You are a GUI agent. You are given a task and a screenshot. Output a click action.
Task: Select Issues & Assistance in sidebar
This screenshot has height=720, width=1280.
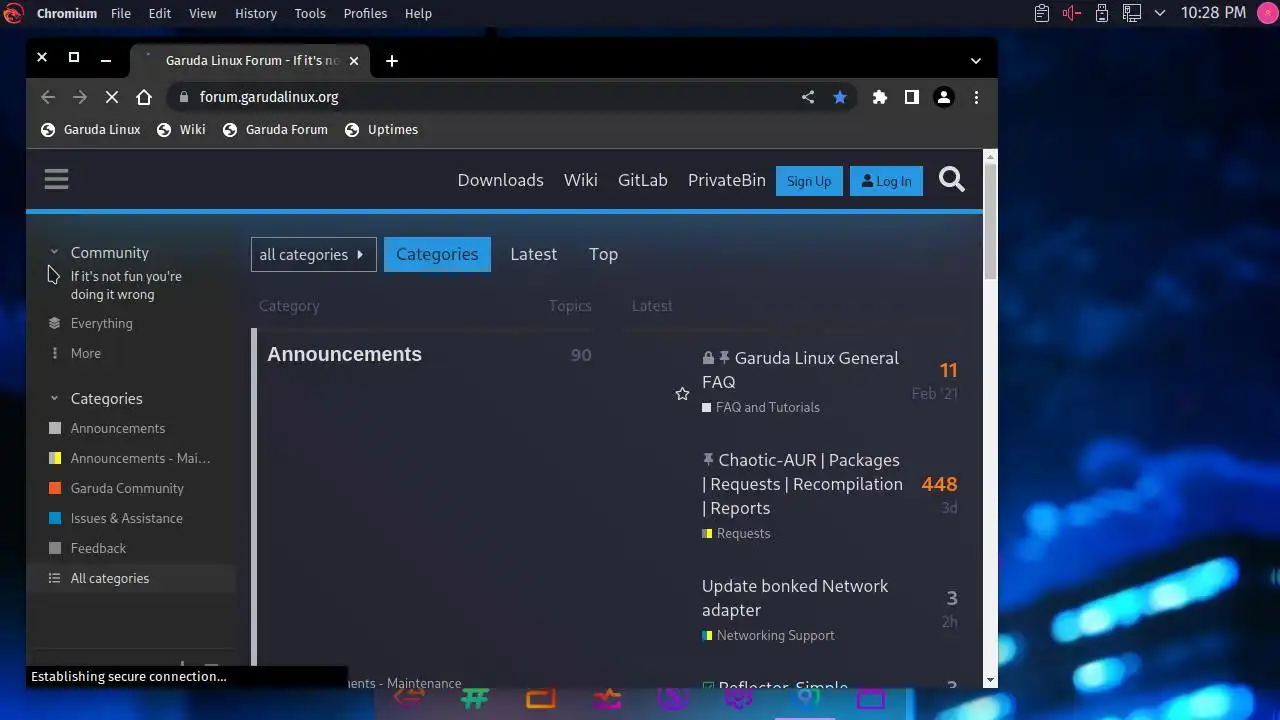coord(126,518)
